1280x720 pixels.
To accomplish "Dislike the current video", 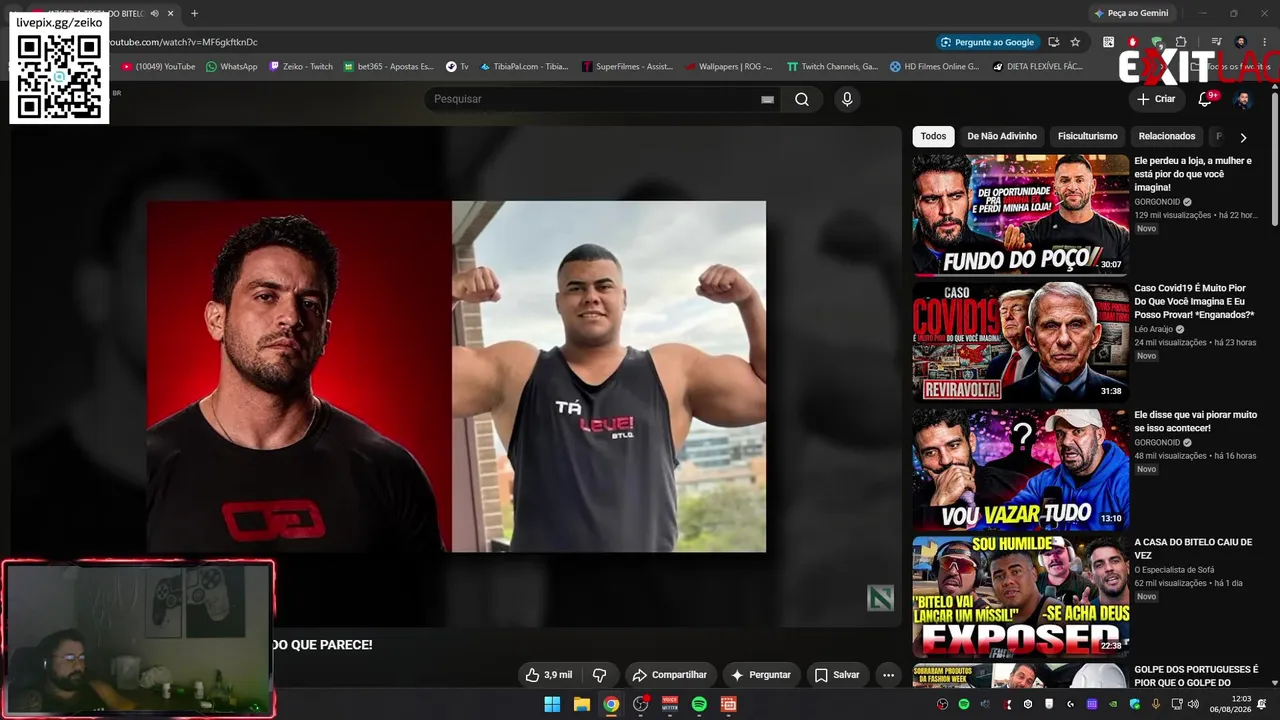I will click(600, 675).
